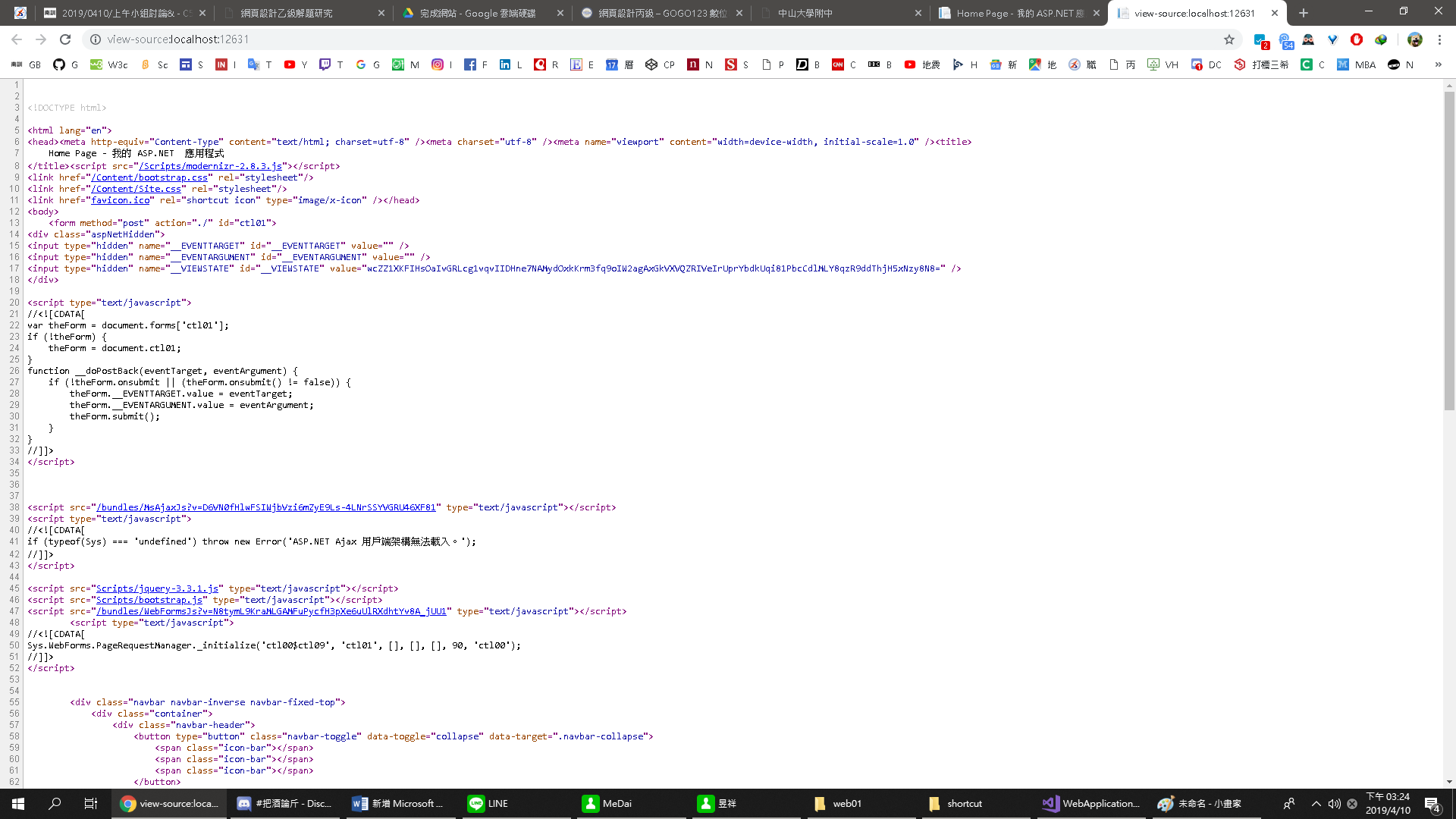Open the Chrome profile dog avatar
1456x819 pixels.
[1414, 39]
